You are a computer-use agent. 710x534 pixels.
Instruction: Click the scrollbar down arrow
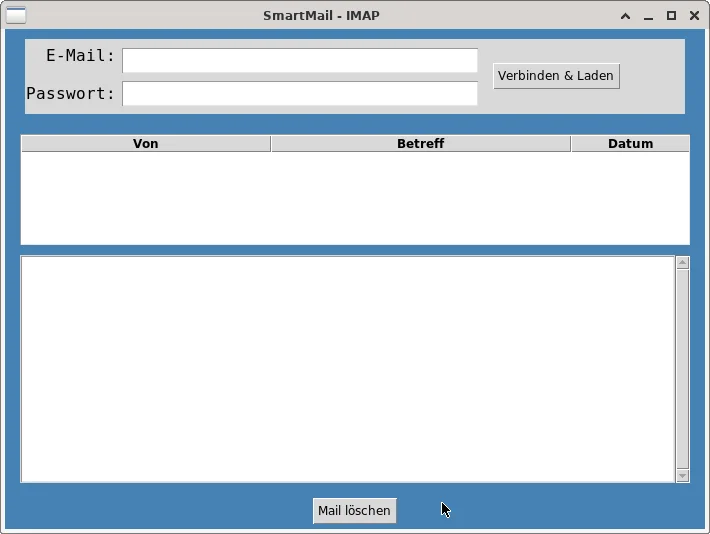[x=682, y=476]
